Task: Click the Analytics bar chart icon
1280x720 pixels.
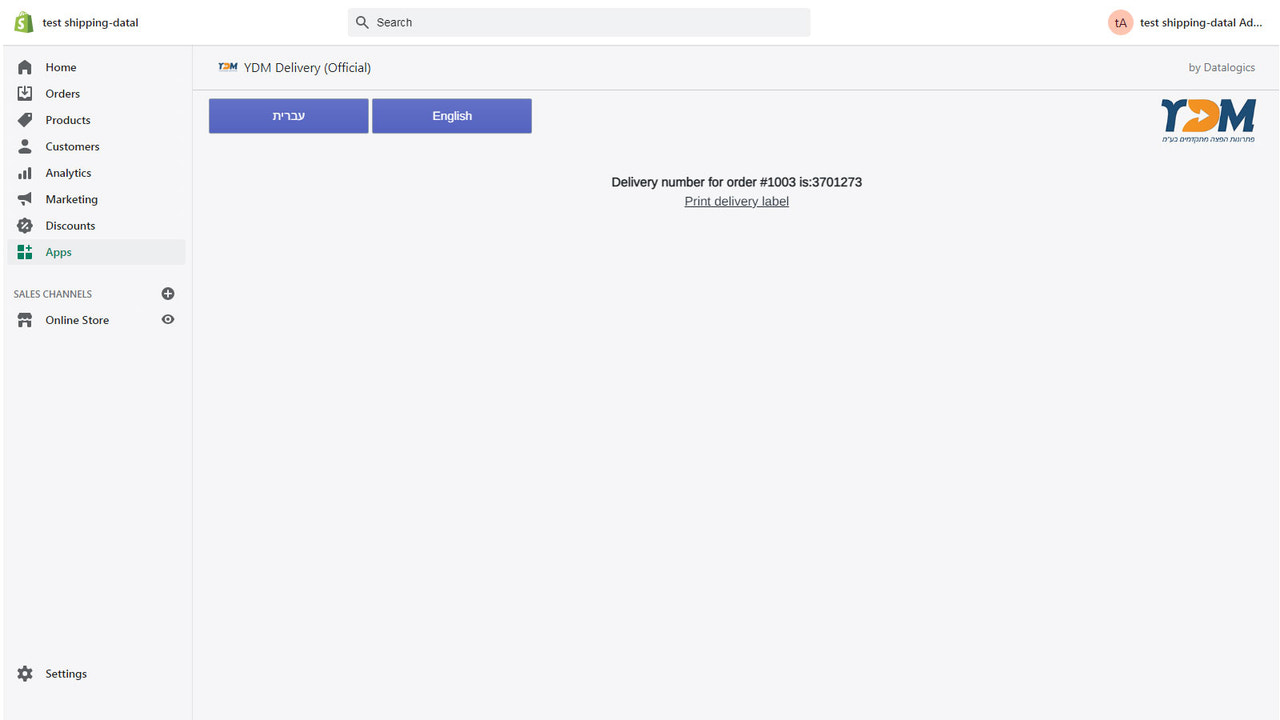Action: (25, 173)
